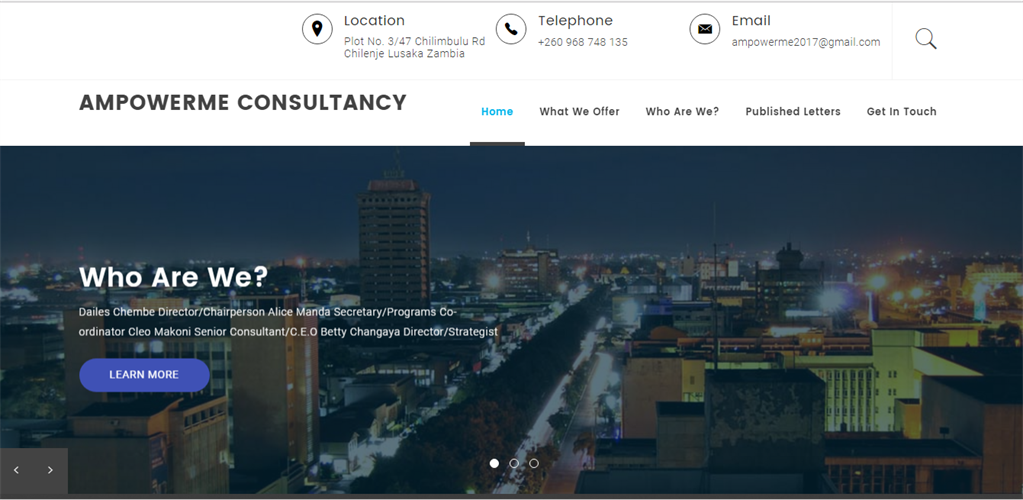This screenshot has width=1023, height=500.
Task: Click the ampowerme2017@gmail.com email address
Action: pos(806,42)
